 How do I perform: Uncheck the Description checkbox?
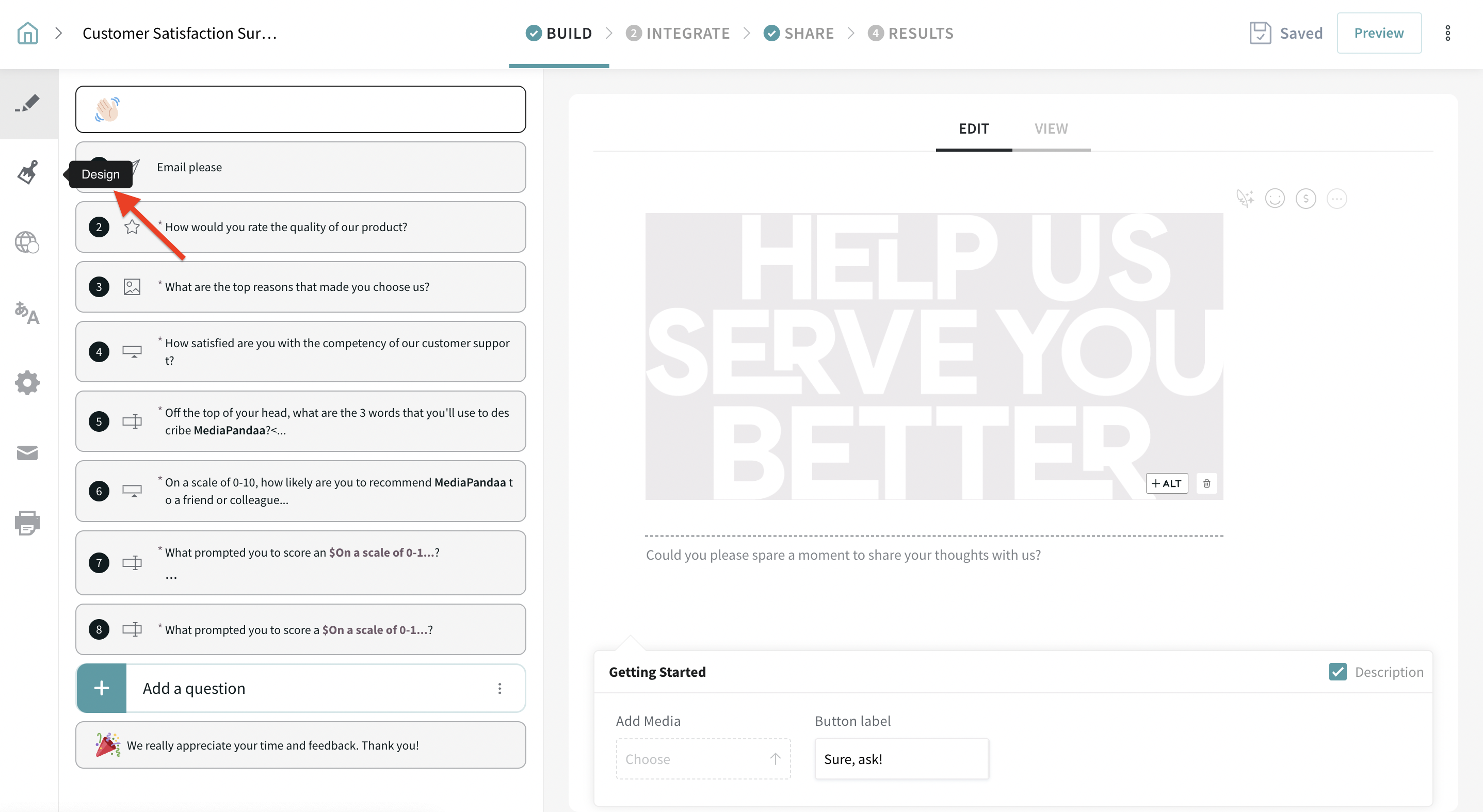1337,672
